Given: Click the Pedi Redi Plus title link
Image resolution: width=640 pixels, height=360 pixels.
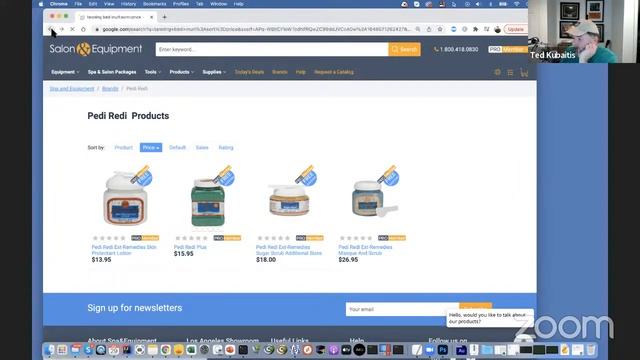Looking at the screenshot, I should coord(190,247).
